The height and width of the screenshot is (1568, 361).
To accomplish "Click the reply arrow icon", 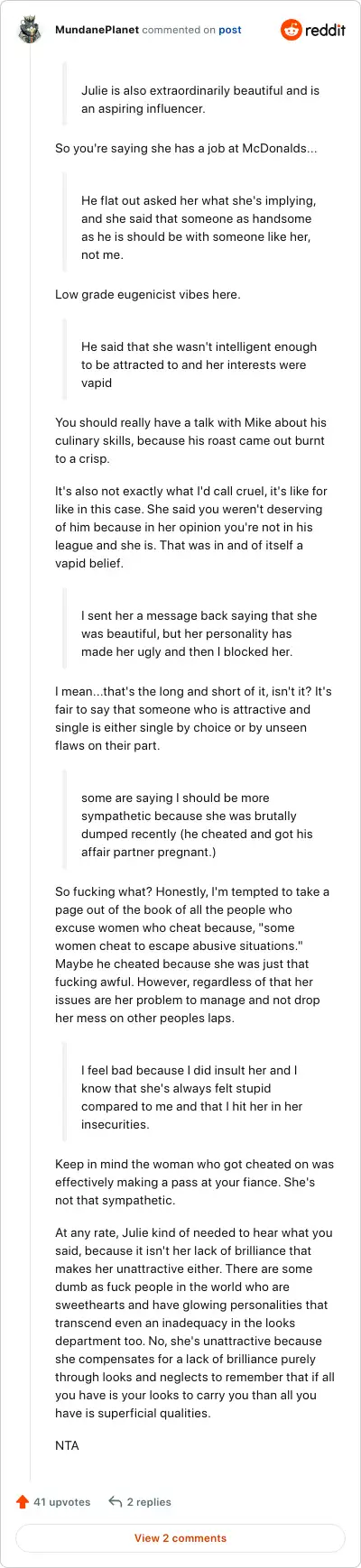I will coord(115,1502).
